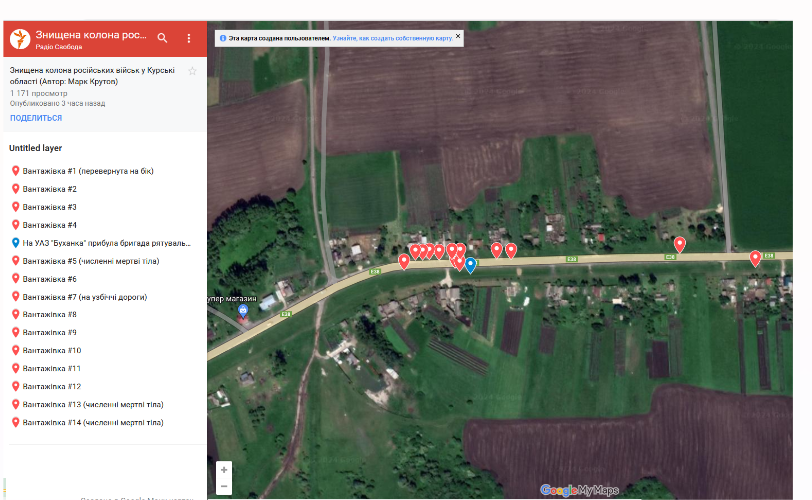Image resolution: width=812 pixels, height=500 pixels.
Task: Click the ПОДЕЛИТЬСЯ share link
Action: coord(36,118)
